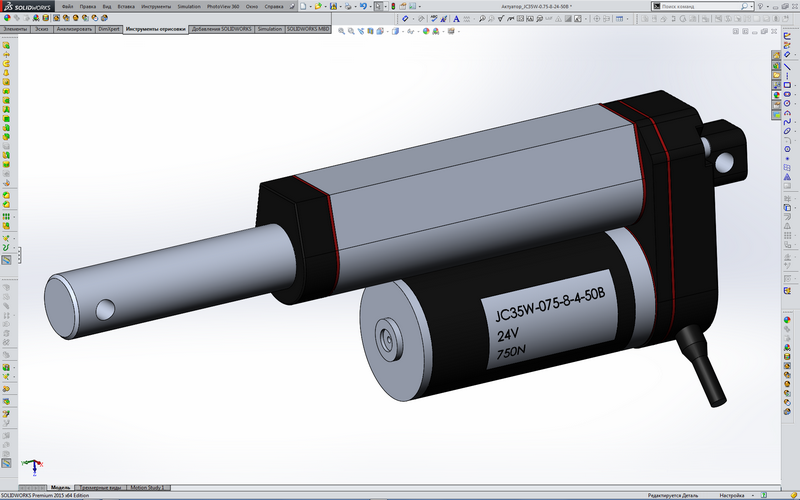Switch to the Эскиз tab
This screenshot has height=500, width=800.
tap(41, 30)
